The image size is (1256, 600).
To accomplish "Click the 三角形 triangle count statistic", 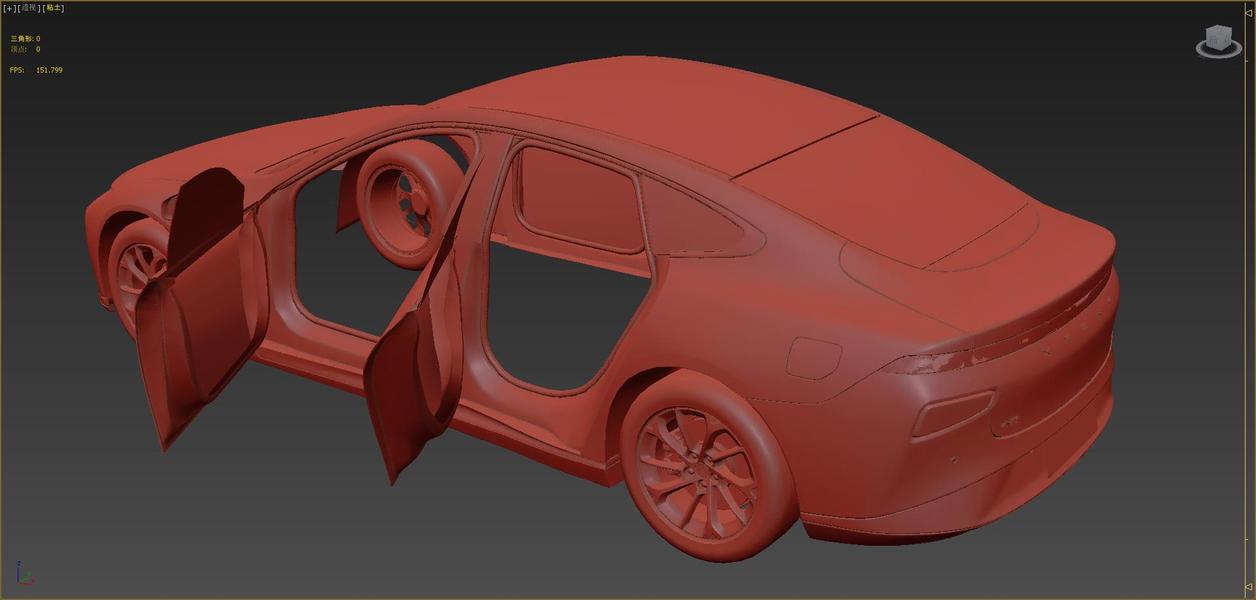I will point(25,39).
